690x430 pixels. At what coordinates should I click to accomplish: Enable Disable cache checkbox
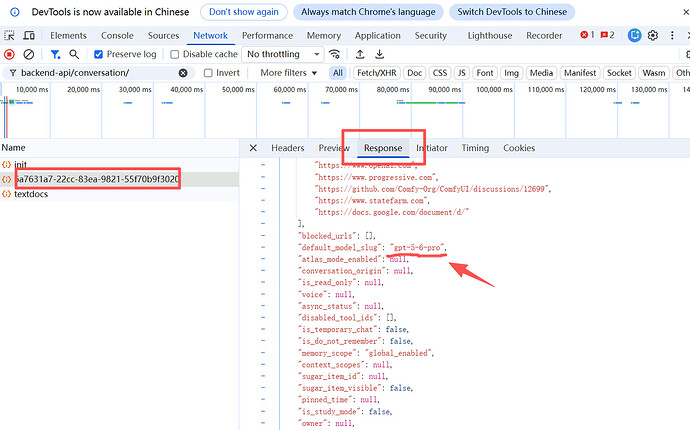(x=175, y=54)
